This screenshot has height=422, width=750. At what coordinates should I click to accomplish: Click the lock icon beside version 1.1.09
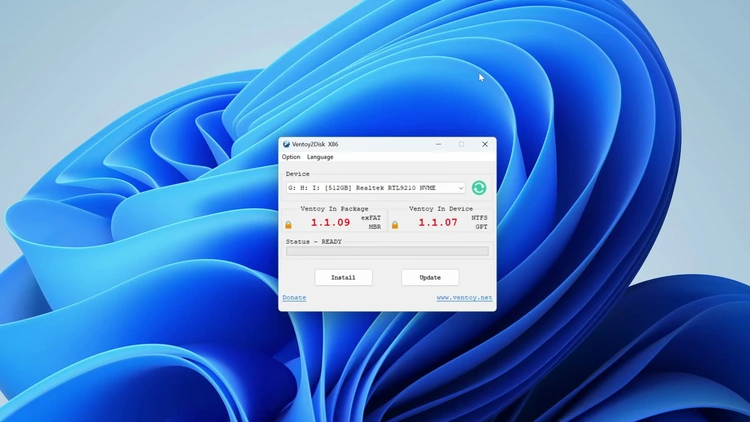point(288,224)
